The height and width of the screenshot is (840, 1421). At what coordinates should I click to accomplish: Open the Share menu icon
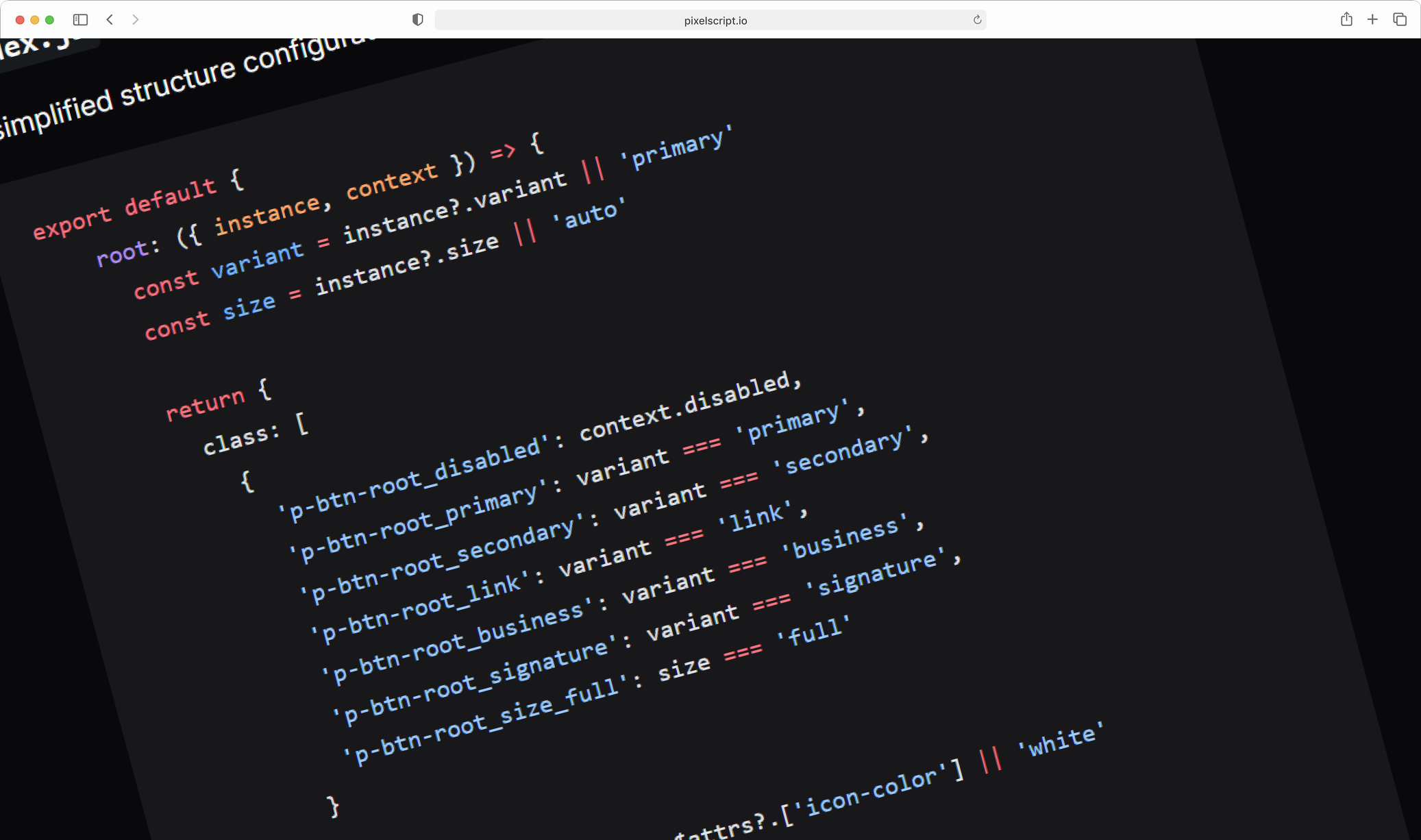1346,19
